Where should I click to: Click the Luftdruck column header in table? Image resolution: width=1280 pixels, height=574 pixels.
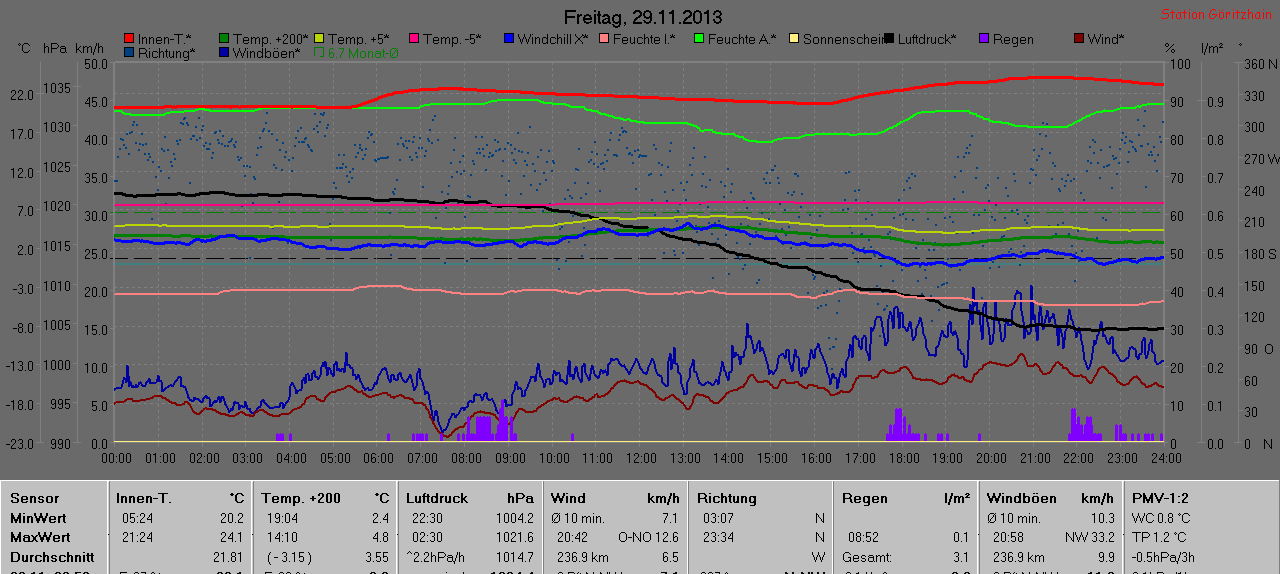pos(438,498)
